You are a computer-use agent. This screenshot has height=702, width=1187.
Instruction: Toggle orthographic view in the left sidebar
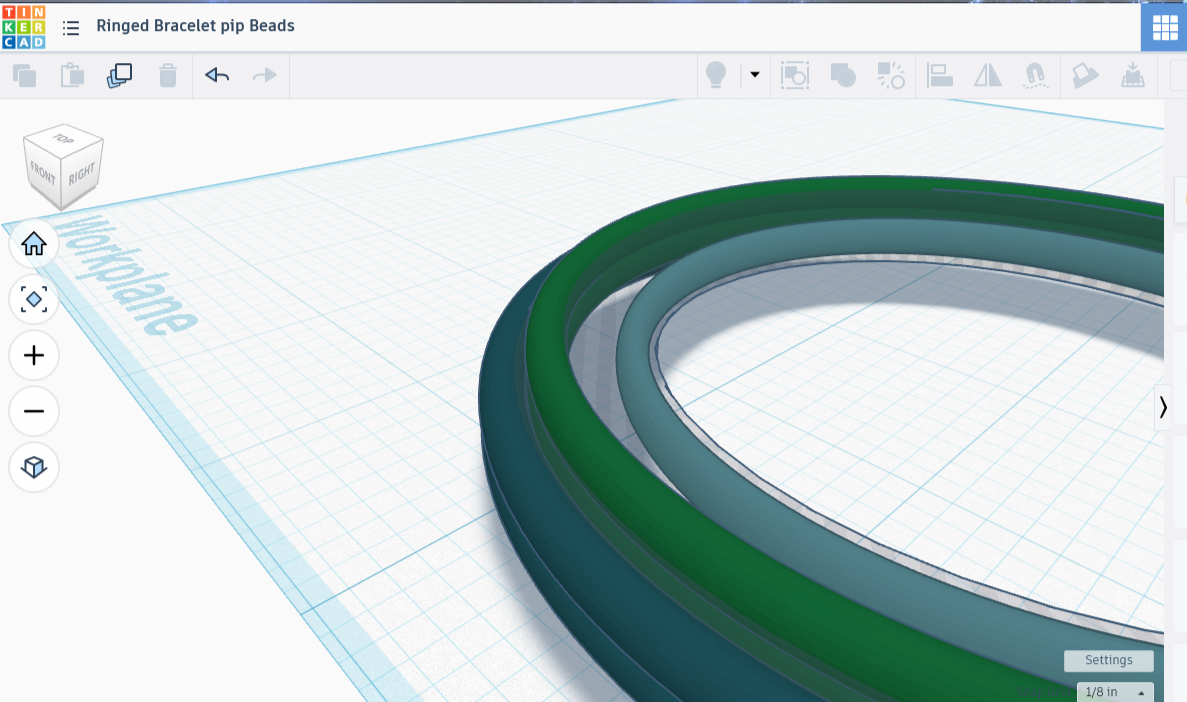[33, 467]
